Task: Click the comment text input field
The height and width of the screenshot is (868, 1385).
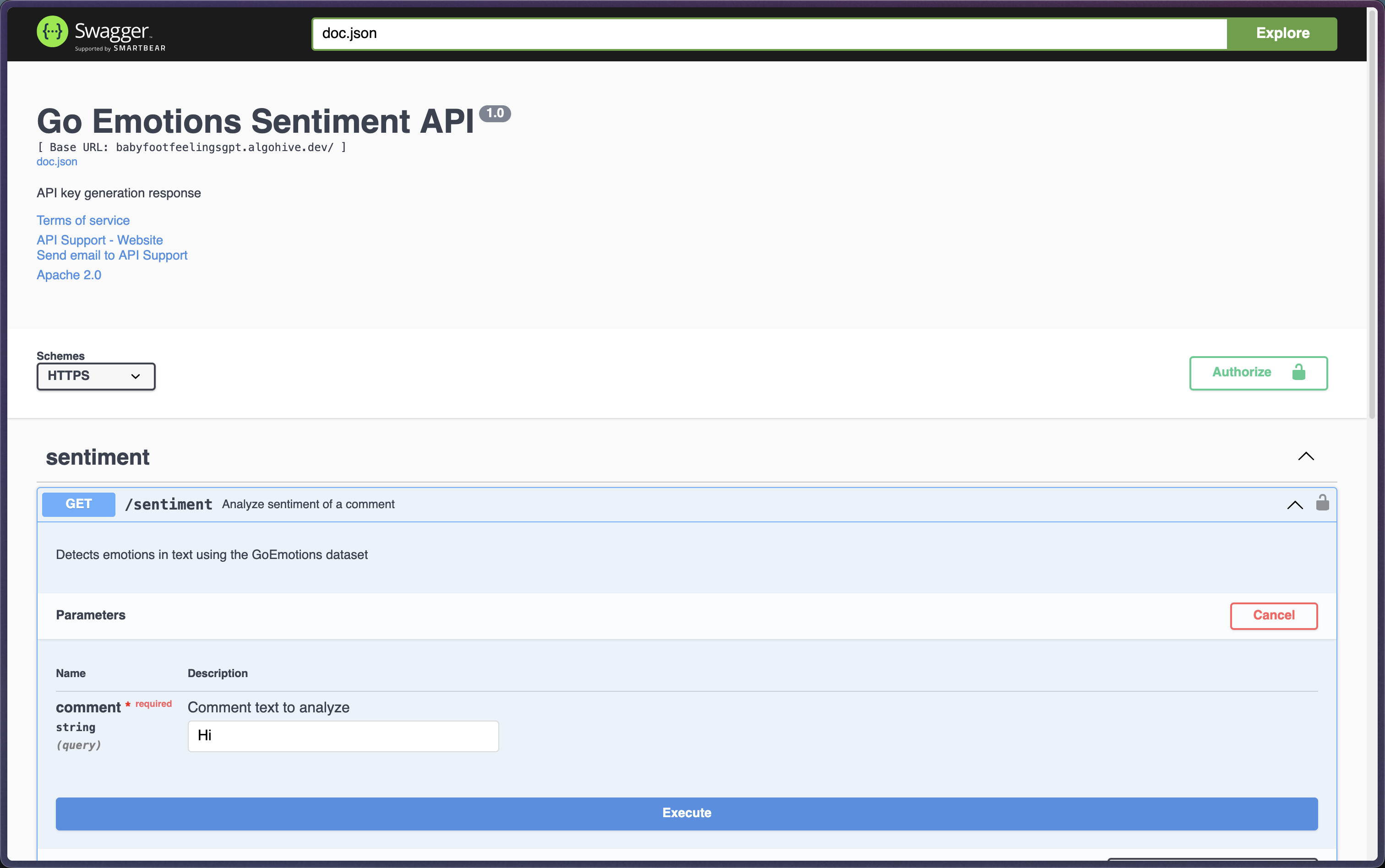Action: click(x=343, y=736)
